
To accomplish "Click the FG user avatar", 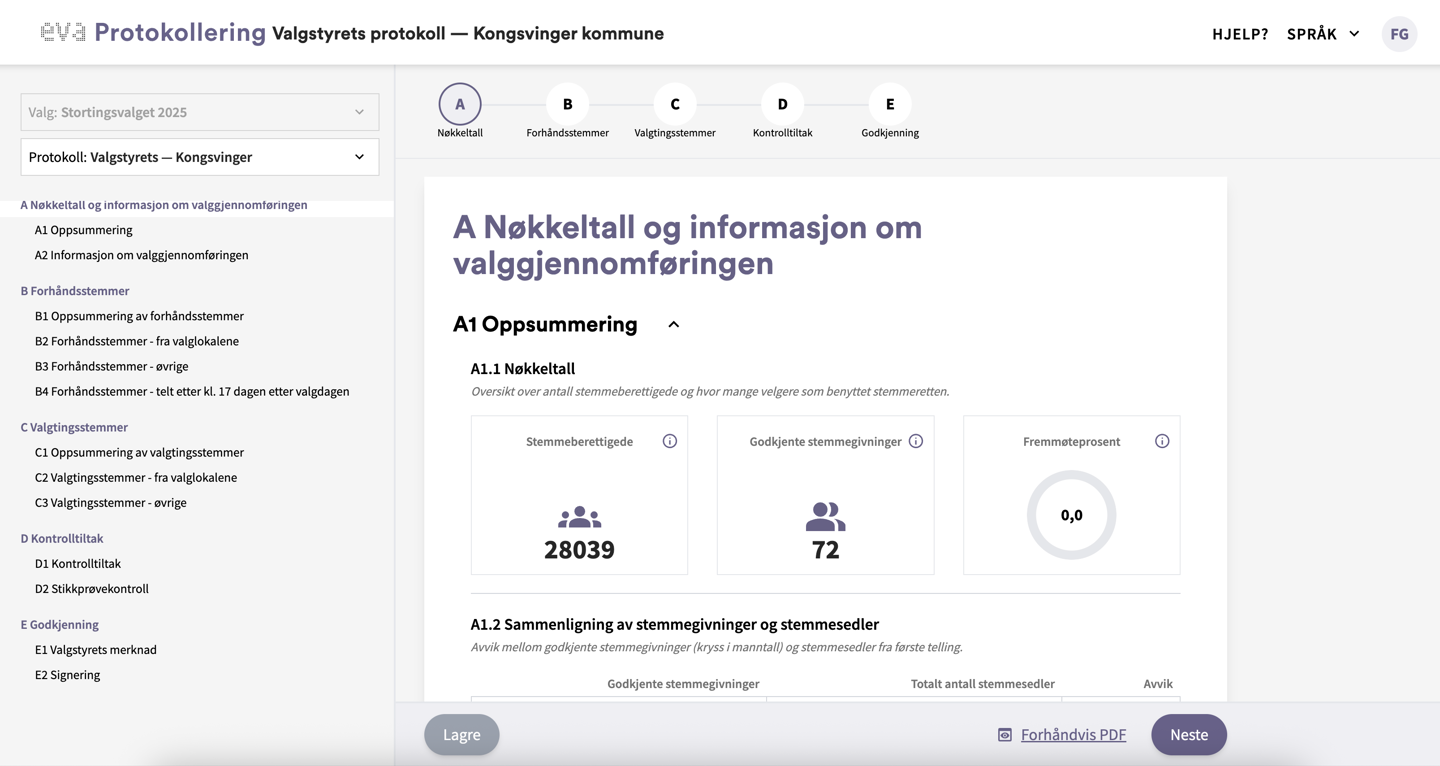I will point(1399,34).
